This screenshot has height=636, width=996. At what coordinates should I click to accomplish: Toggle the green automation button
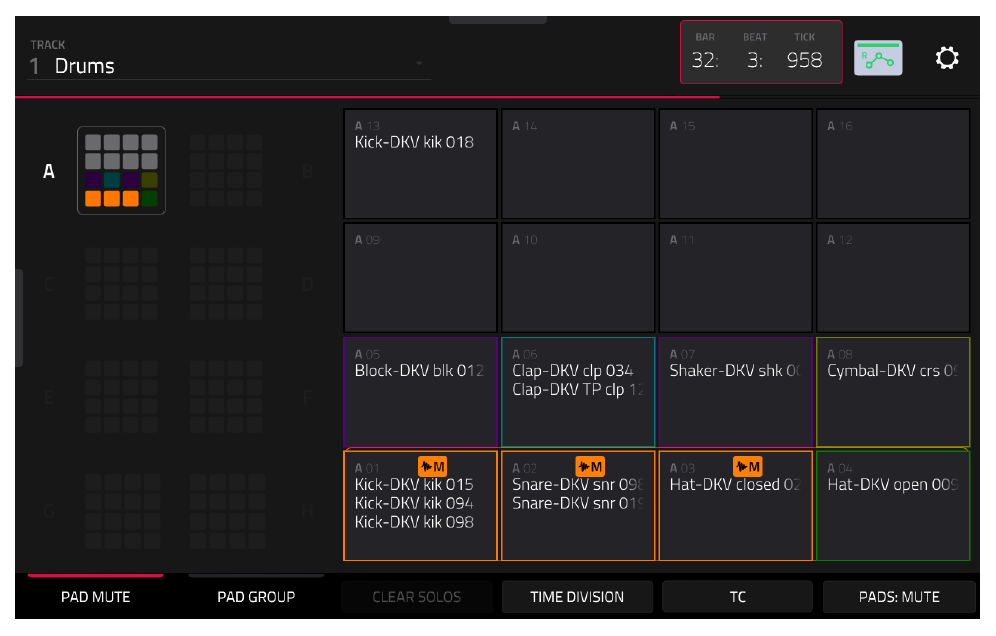click(878, 58)
